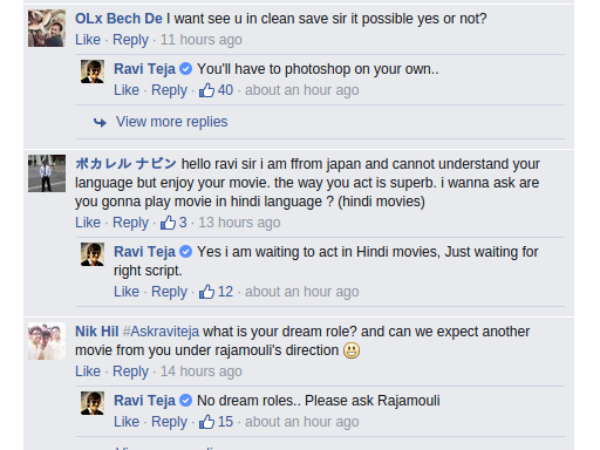Image resolution: width=600 pixels, height=450 pixels.
Task: Click the thumbs-up icon showing 12 likes
Action: 207,291
